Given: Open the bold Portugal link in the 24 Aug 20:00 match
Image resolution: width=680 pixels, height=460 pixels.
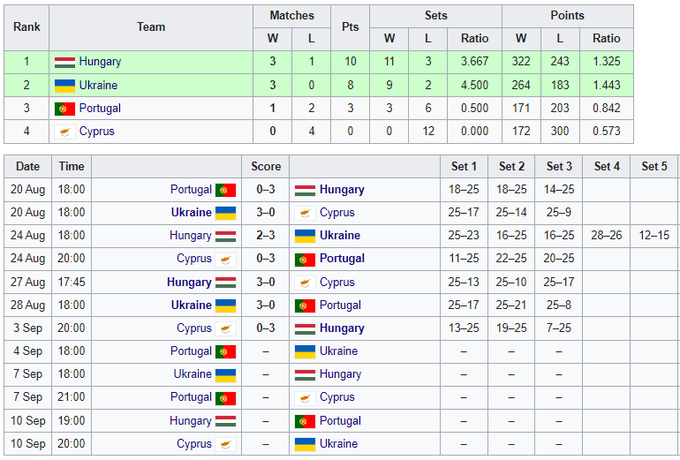Looking at the screenshot, I should click(343, 259).
